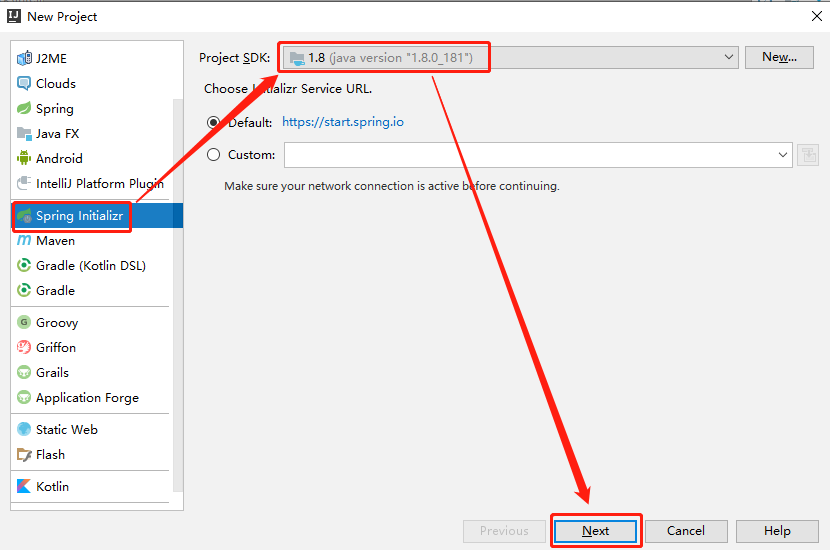Click the Maven m icon
830x550 pixels.
click(24, 240)
